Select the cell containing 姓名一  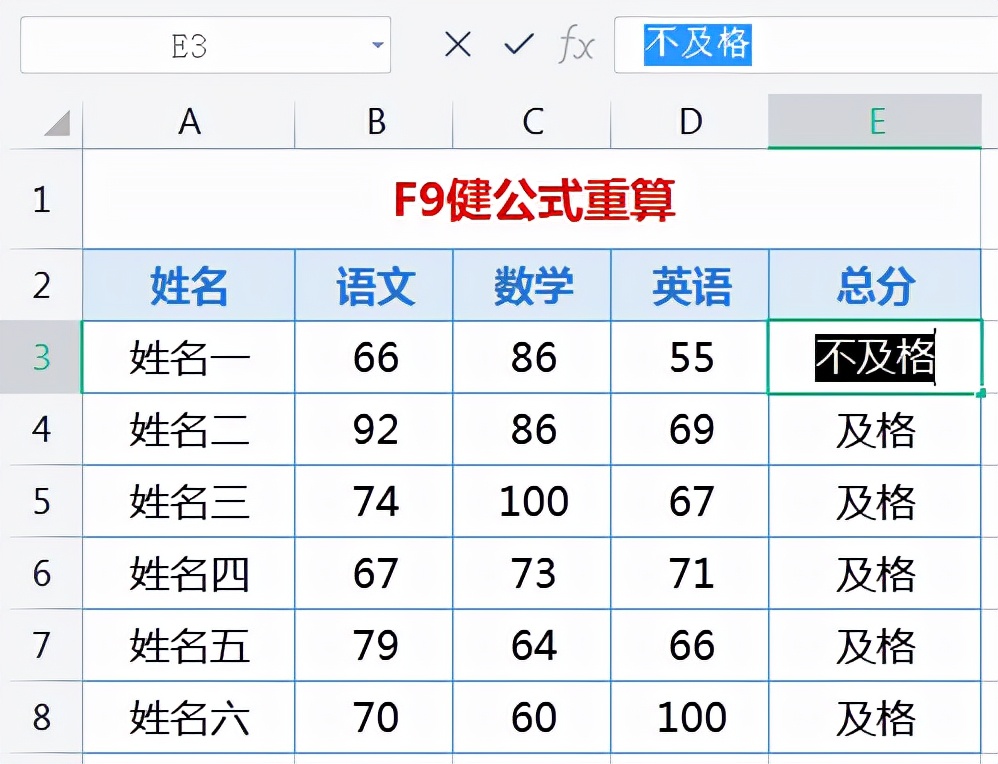coord(189,358)
